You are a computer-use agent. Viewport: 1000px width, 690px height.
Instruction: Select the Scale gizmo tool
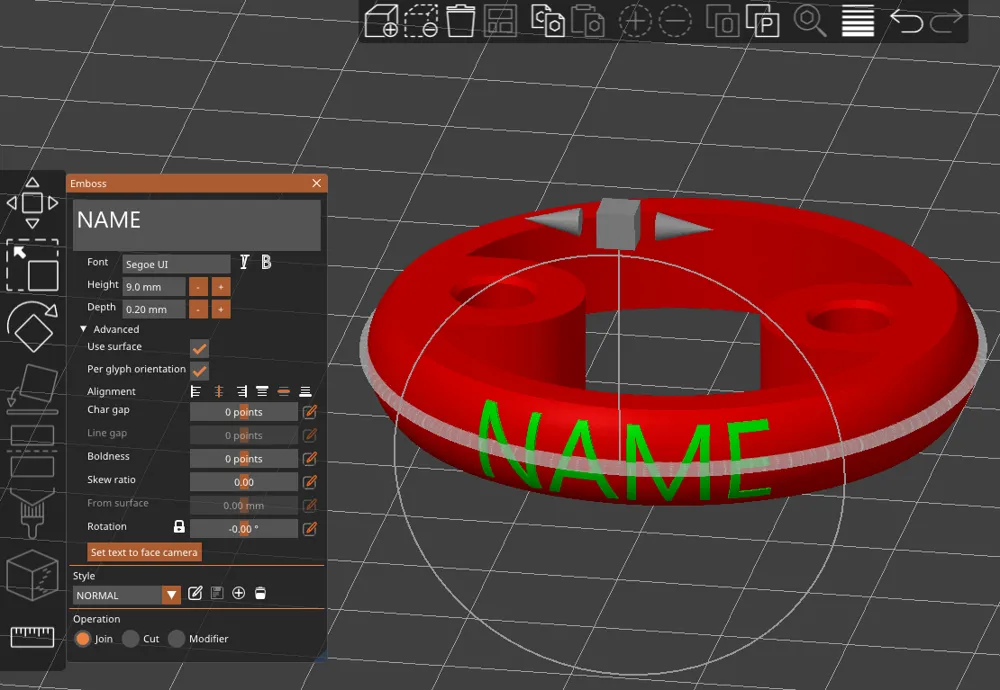coord(32,265)
